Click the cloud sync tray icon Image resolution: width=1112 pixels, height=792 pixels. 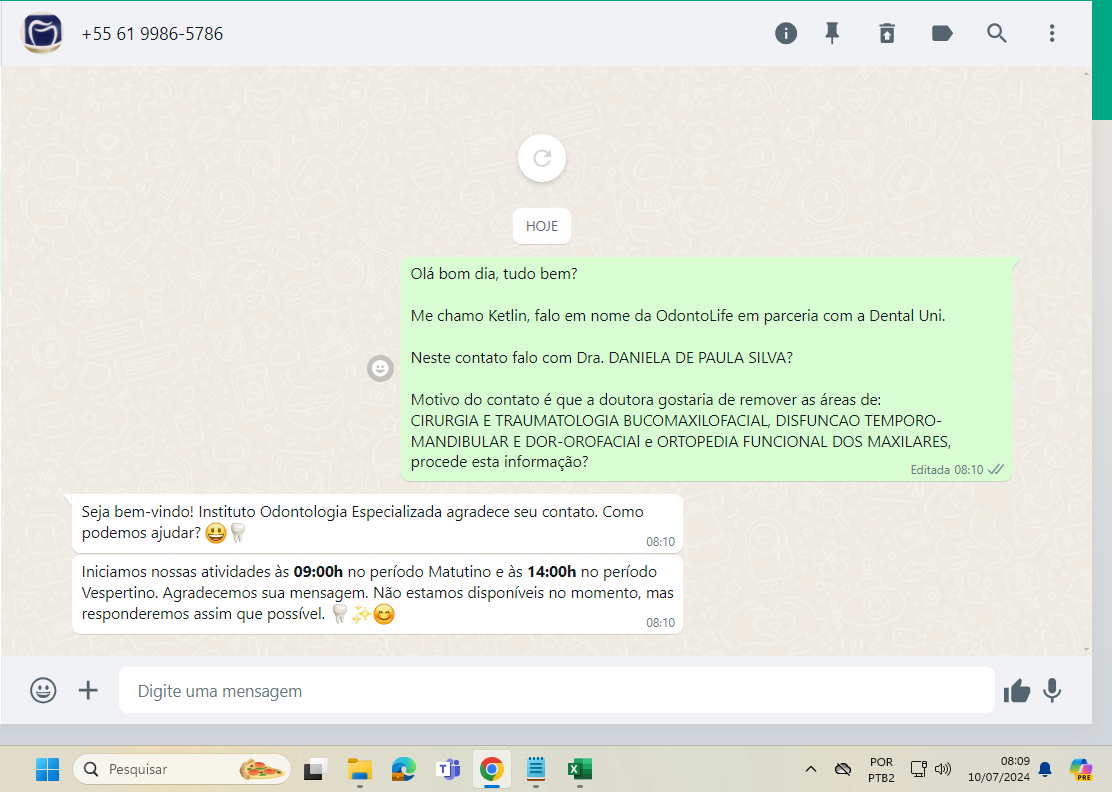click(843, 769)
